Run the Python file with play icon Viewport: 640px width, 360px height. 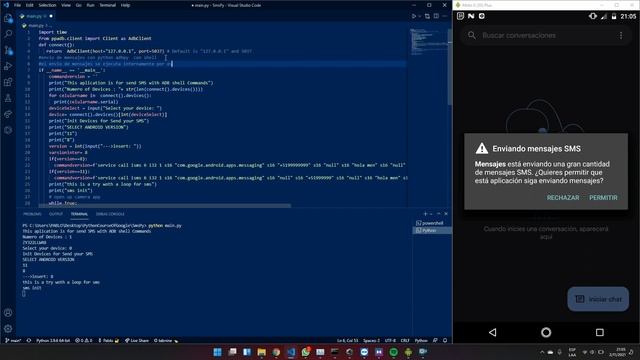click(x=414, y=16)
